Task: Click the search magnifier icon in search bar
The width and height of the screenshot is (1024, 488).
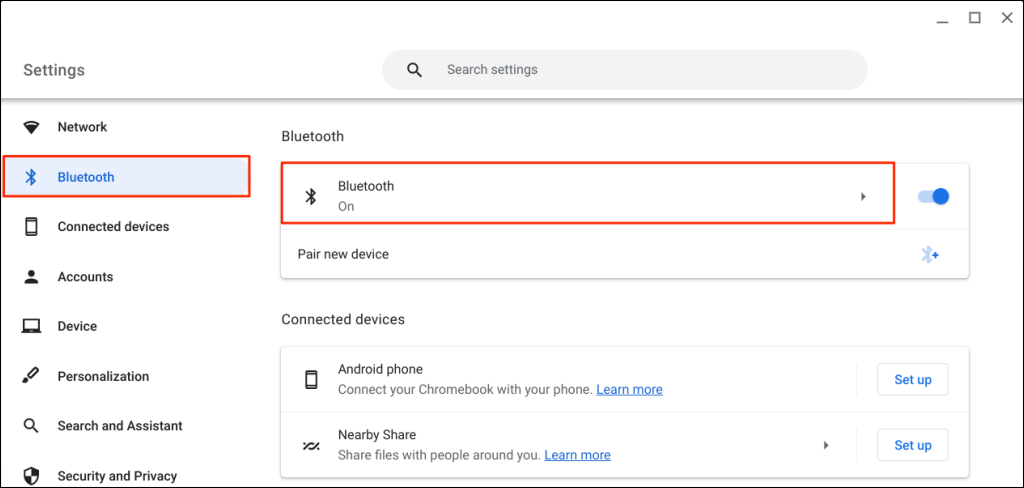Action: (414, 70)
